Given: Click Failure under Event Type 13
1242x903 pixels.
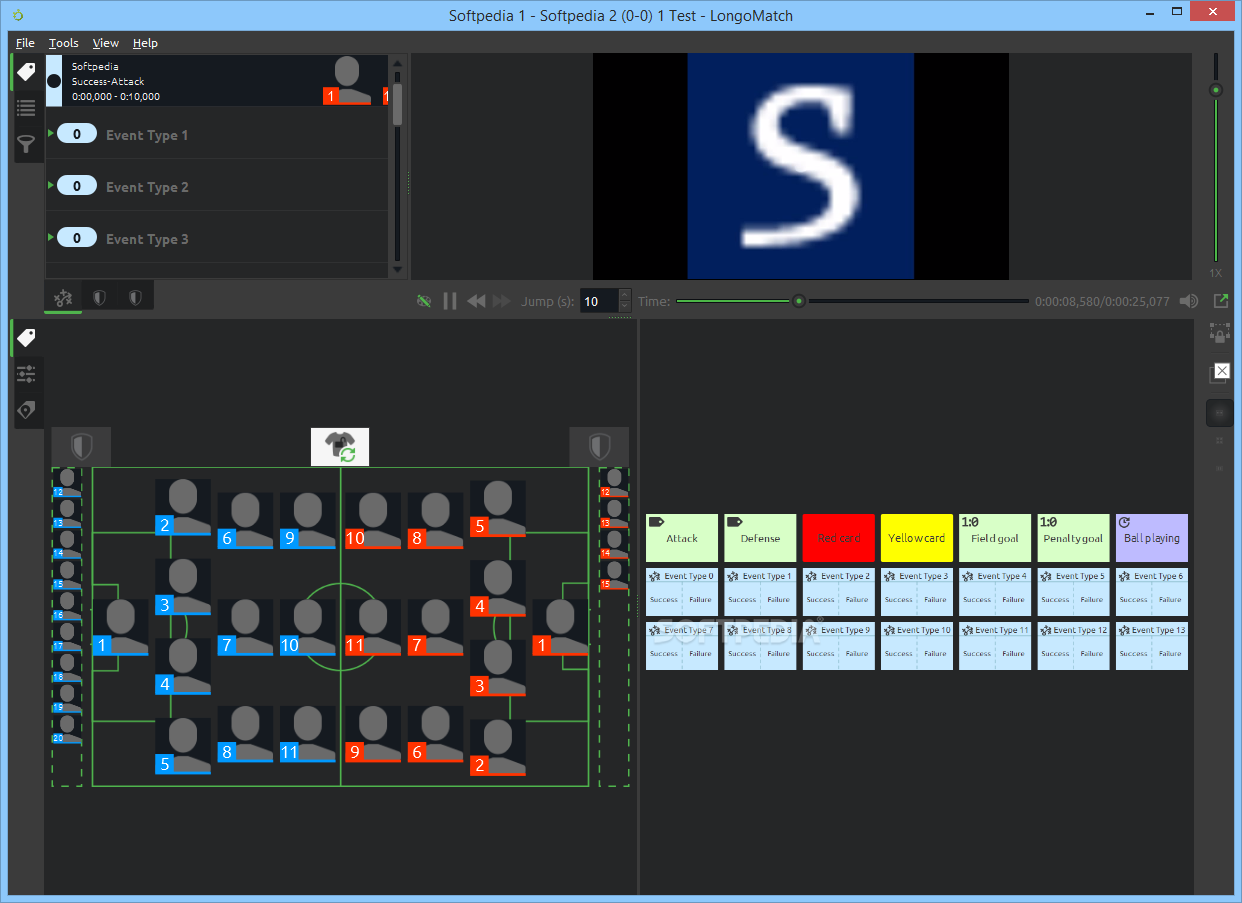Looking at the screenshot, I should click(x=1170, y=654).
